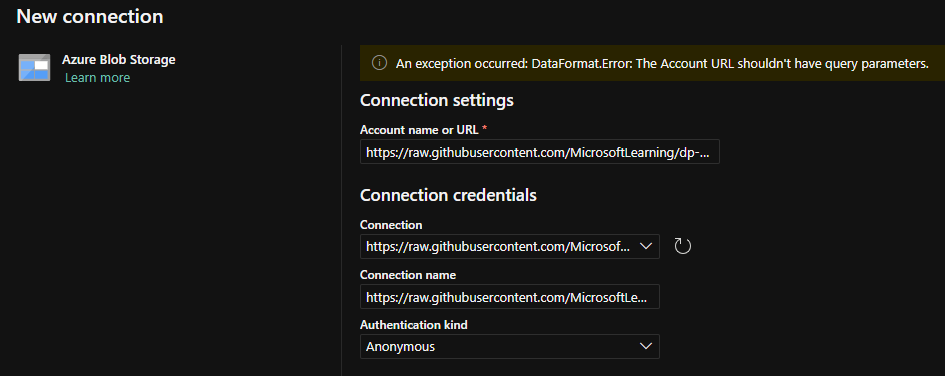
Task: Click the Connection credentials heading
Action: pos(448,195)
